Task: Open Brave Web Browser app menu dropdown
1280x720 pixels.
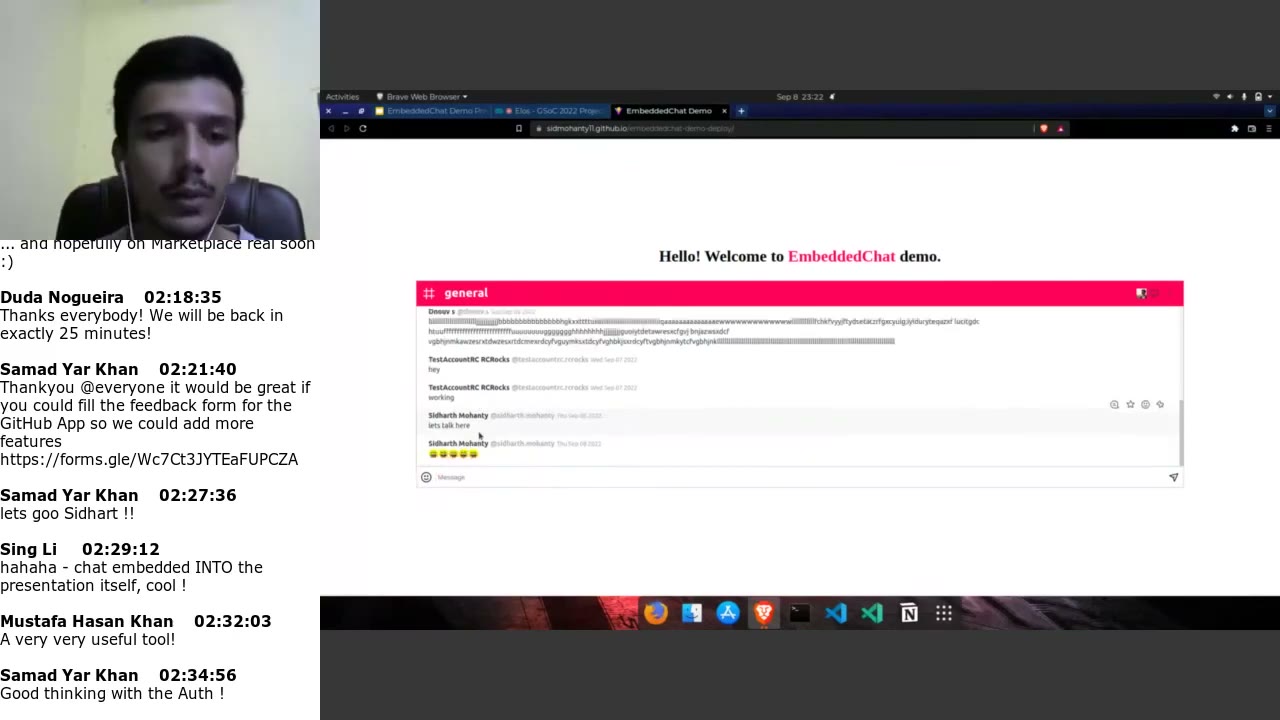Action: 422,97
